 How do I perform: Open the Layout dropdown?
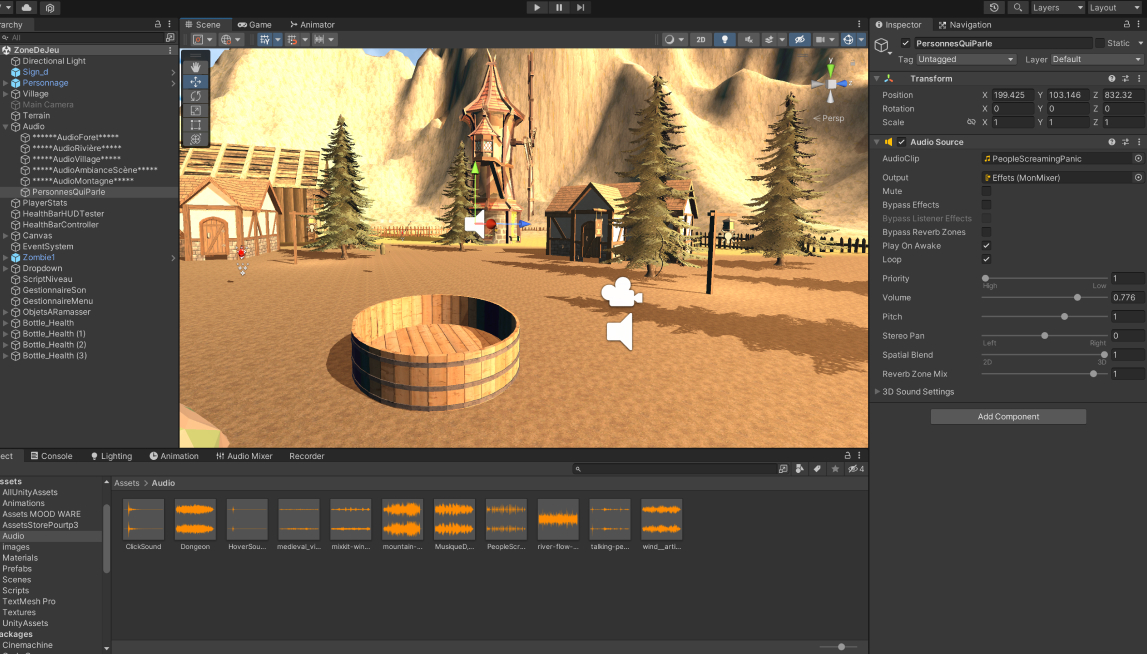point(1114,7)
